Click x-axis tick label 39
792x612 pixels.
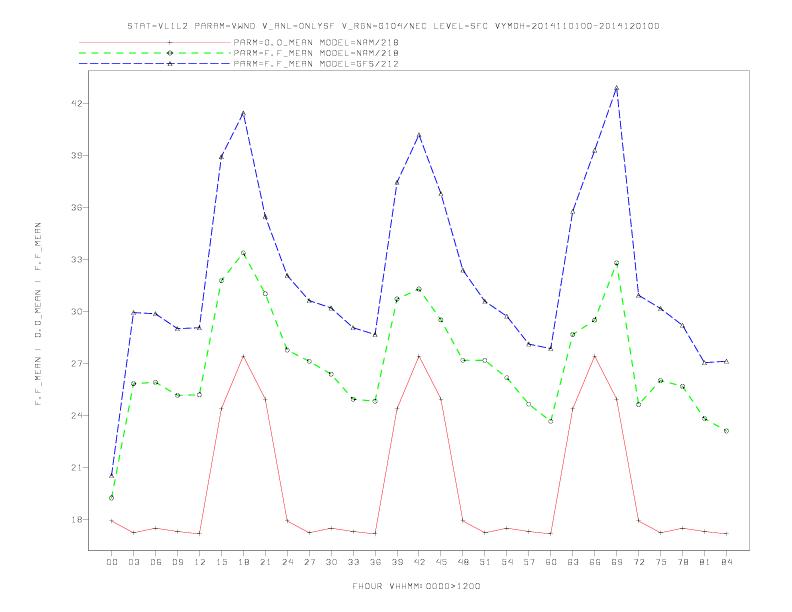(x=397, y=562)
